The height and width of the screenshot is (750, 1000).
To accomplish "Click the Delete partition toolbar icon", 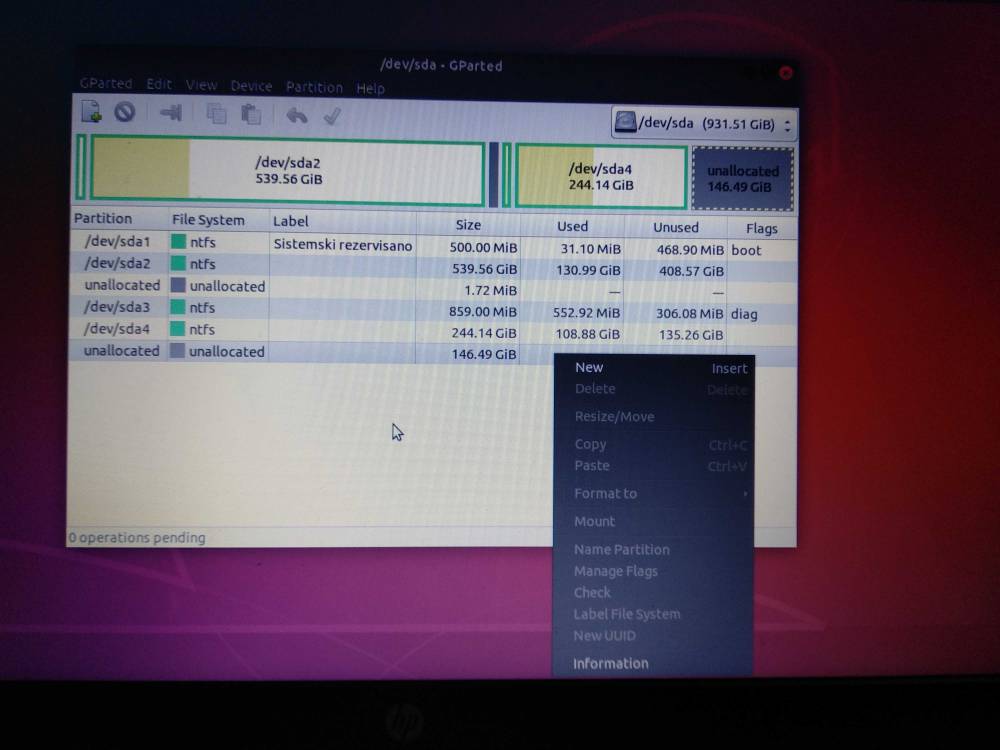I will tap(124, 113).
